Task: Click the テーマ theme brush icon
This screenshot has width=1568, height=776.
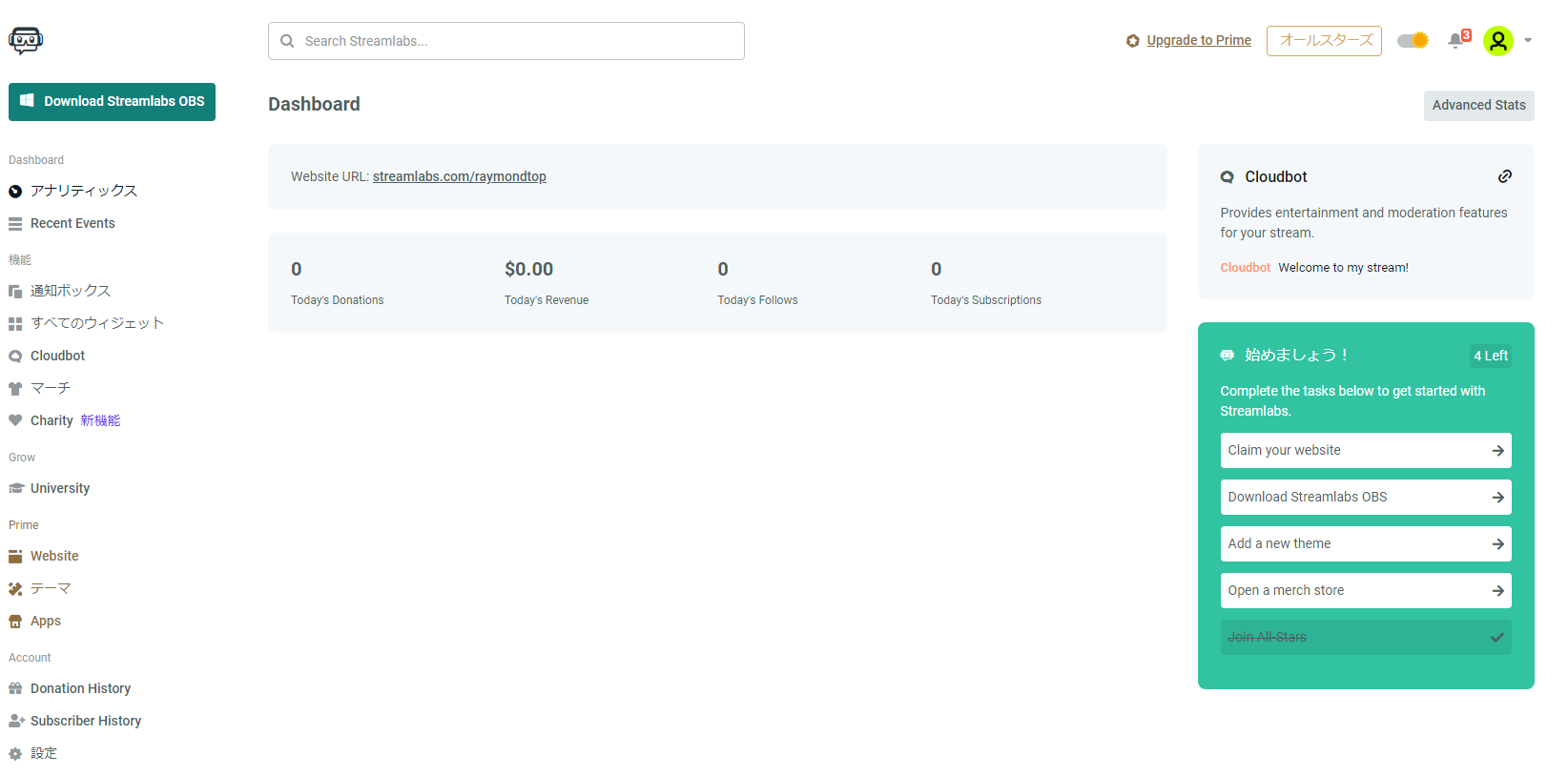Action: coord(15,589)
